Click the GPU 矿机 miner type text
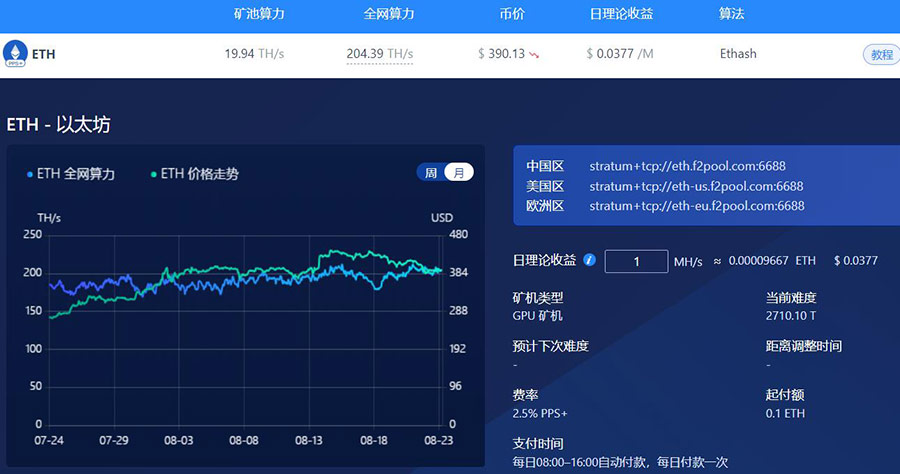The height and width of the screenshot is (474, 900). (537, 316)
